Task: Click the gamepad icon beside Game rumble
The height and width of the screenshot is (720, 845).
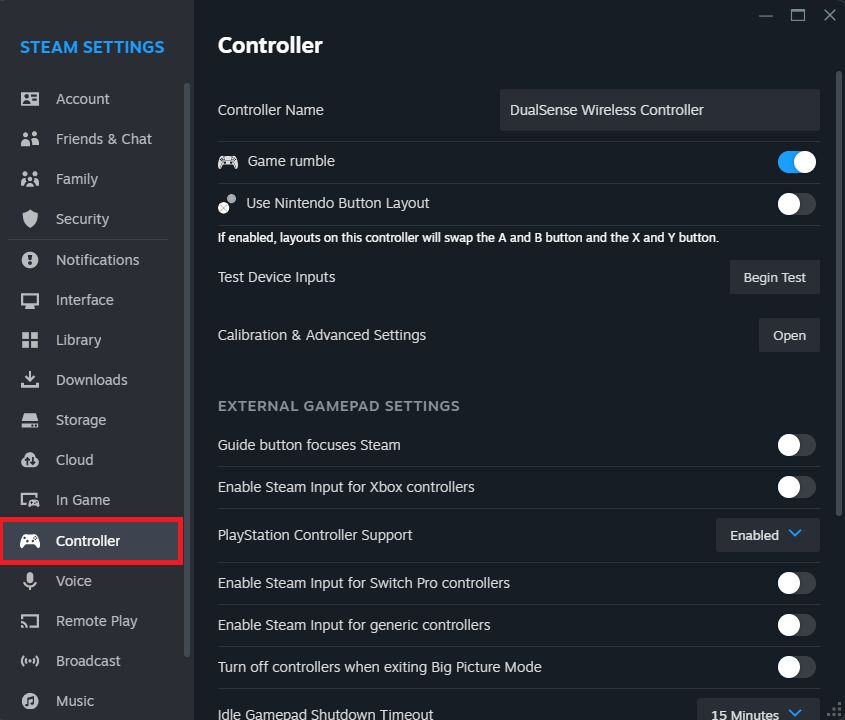Action: [x=228, y=162]
